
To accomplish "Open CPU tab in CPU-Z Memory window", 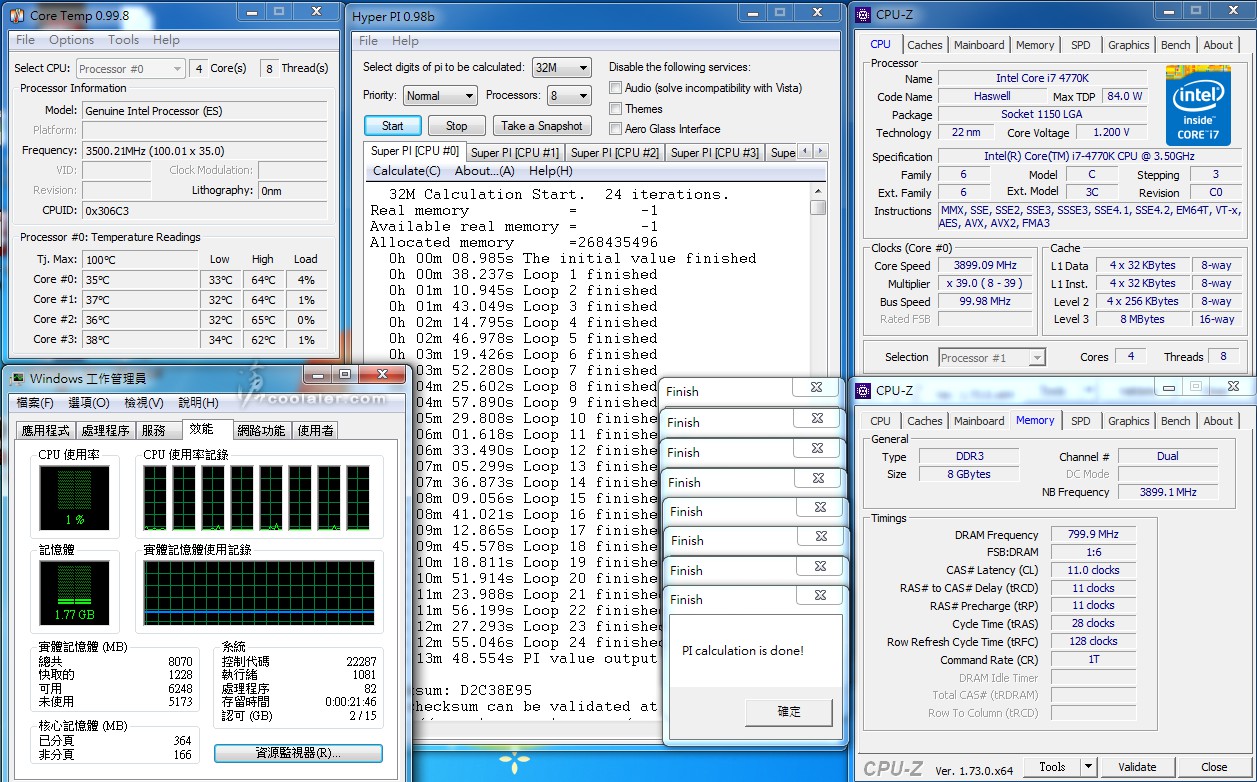I will click(x=880, y=421).
